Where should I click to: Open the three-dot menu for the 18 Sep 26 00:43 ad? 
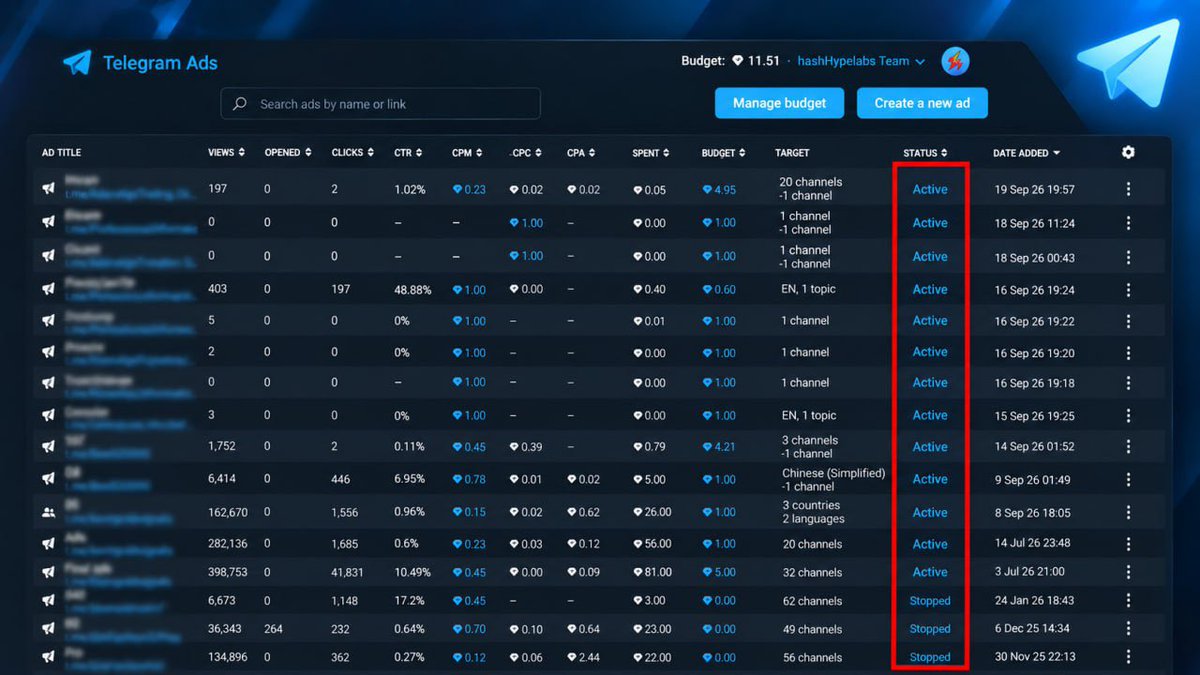1128,257
